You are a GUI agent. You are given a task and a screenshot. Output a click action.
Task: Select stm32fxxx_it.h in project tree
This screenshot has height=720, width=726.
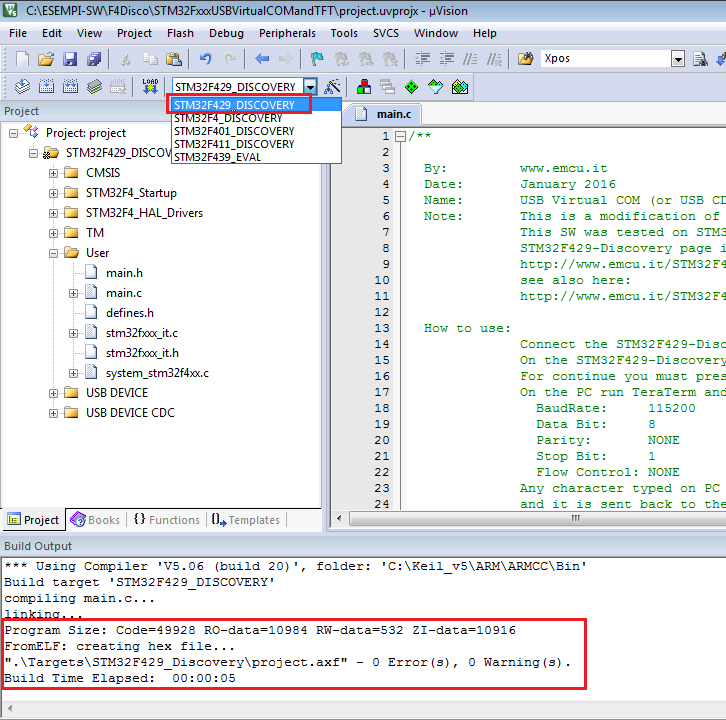pyautogui.click(x=142, y=353)
